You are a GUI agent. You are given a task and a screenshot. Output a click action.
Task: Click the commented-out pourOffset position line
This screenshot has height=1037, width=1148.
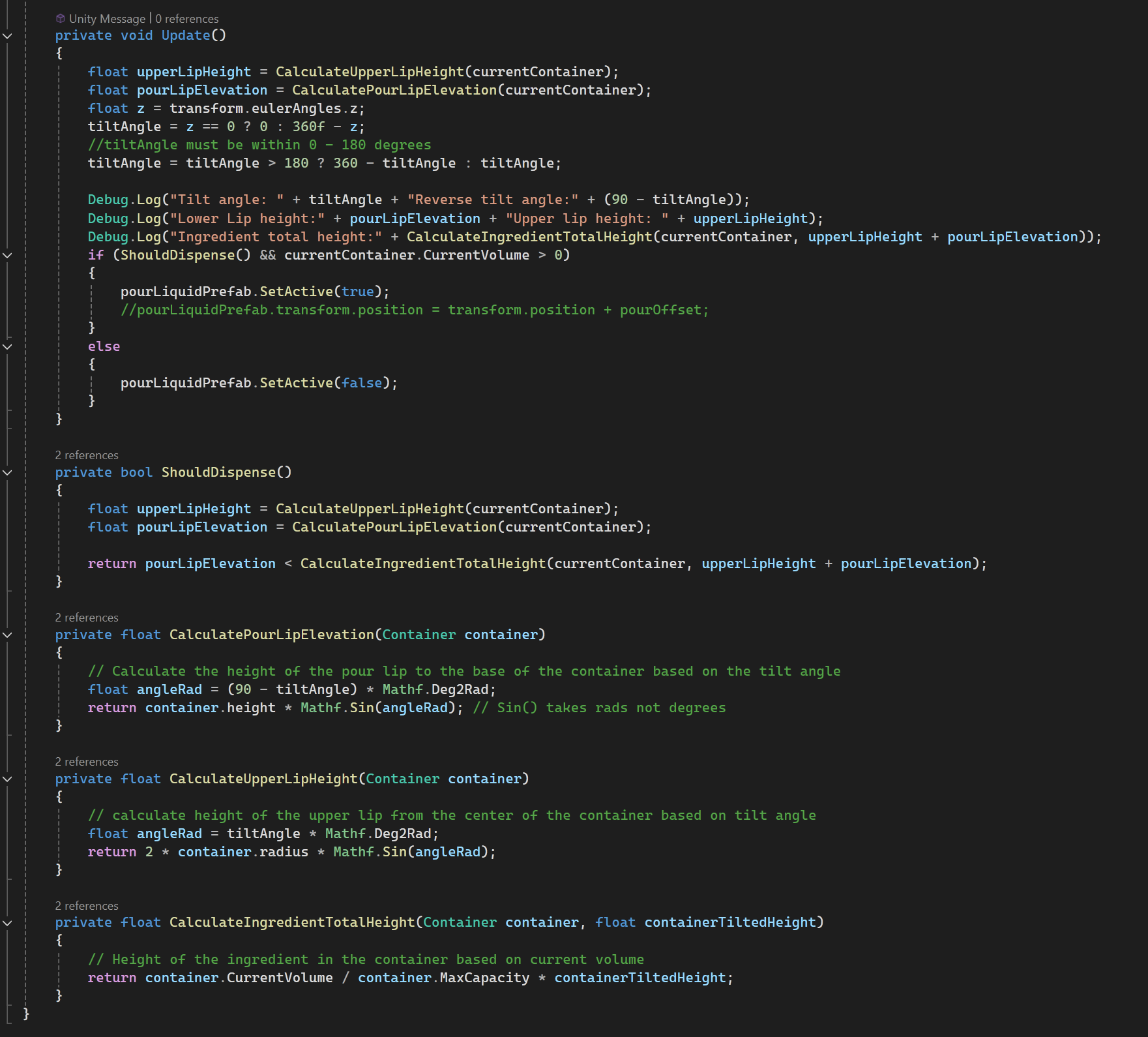[415, 310]
